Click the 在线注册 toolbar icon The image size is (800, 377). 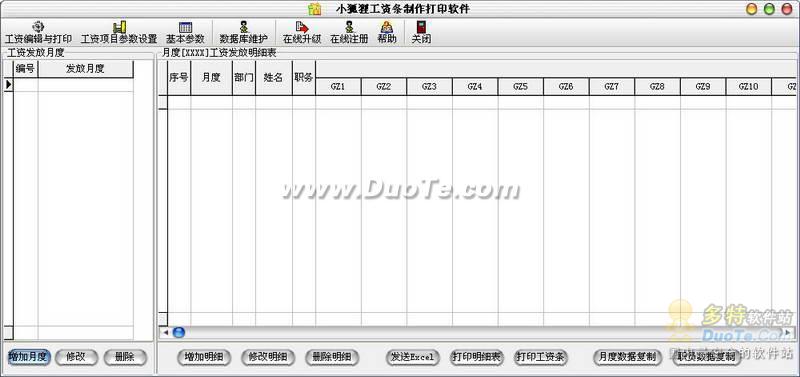(349, 33)
